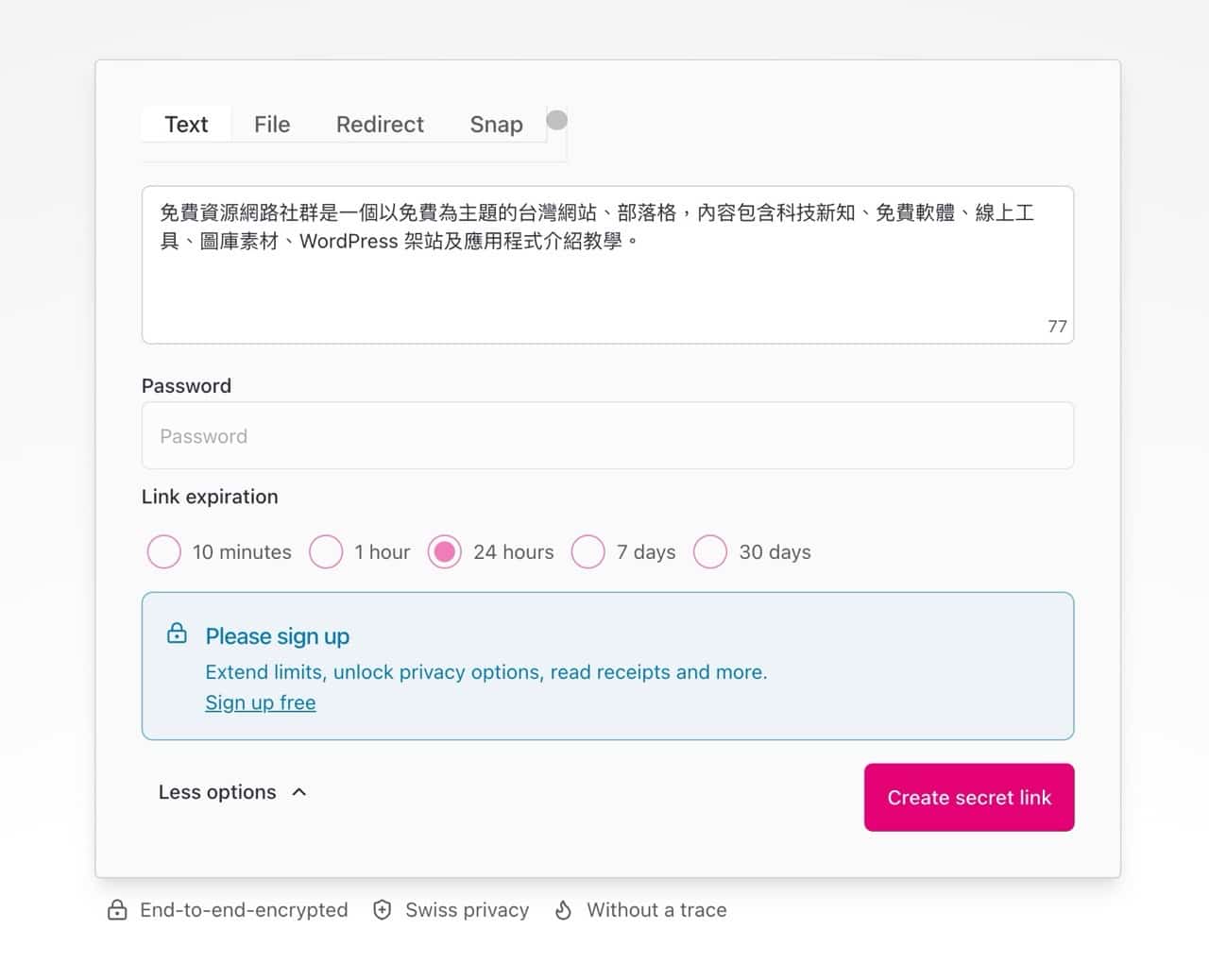Switch to the Text tab
The width and height of the screenshot is (1209, 980).
186,125
